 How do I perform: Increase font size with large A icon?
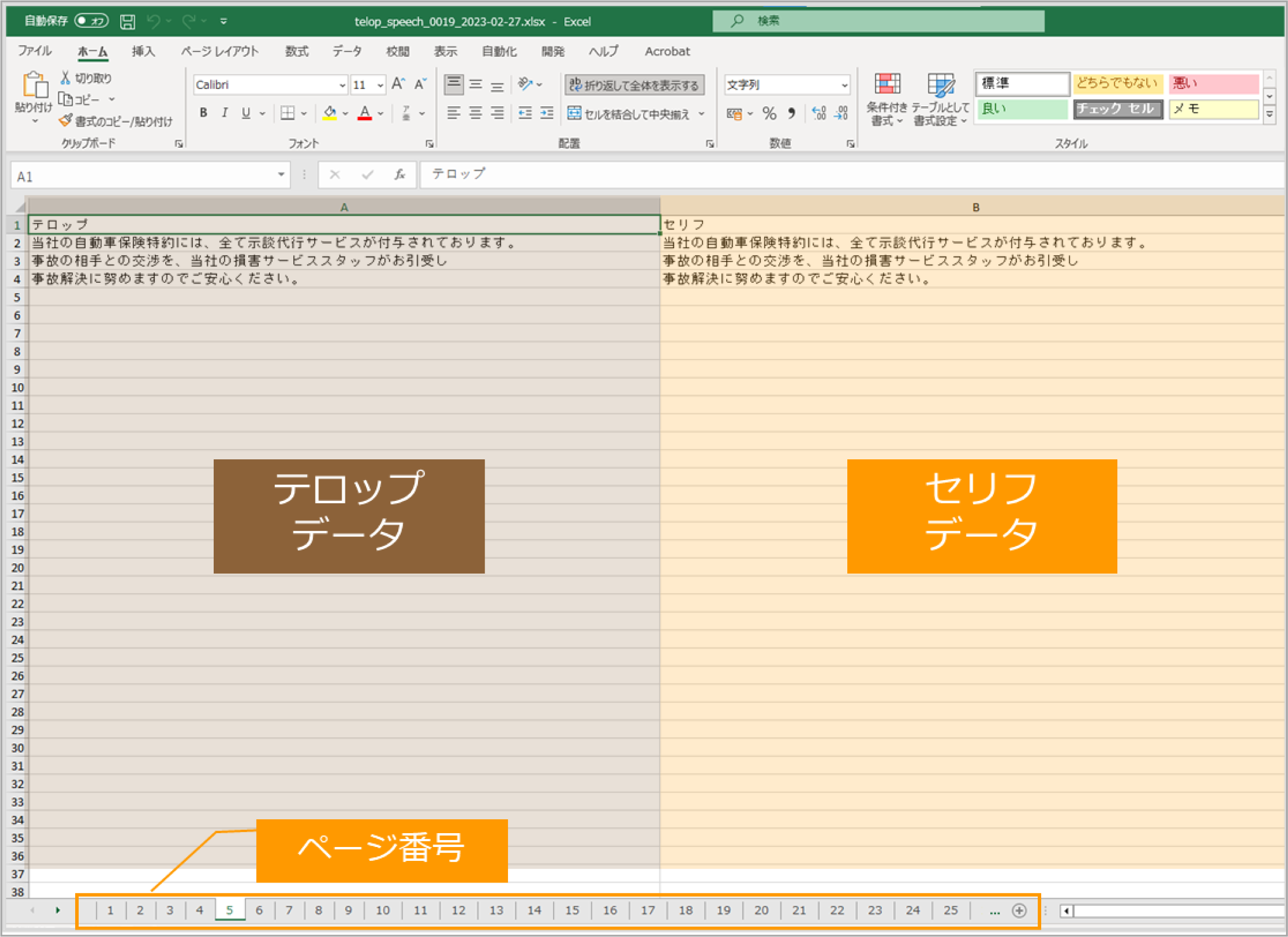[x=398, y=84]
